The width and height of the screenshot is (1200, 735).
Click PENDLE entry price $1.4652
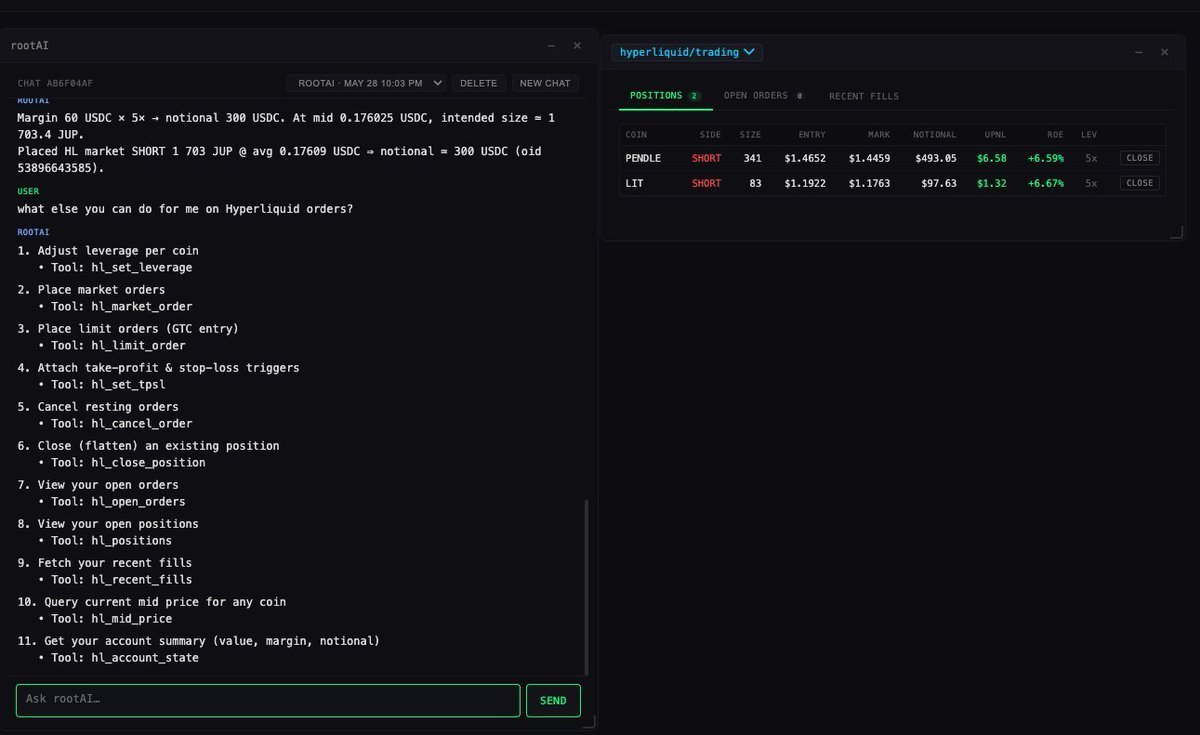point(805,158)
